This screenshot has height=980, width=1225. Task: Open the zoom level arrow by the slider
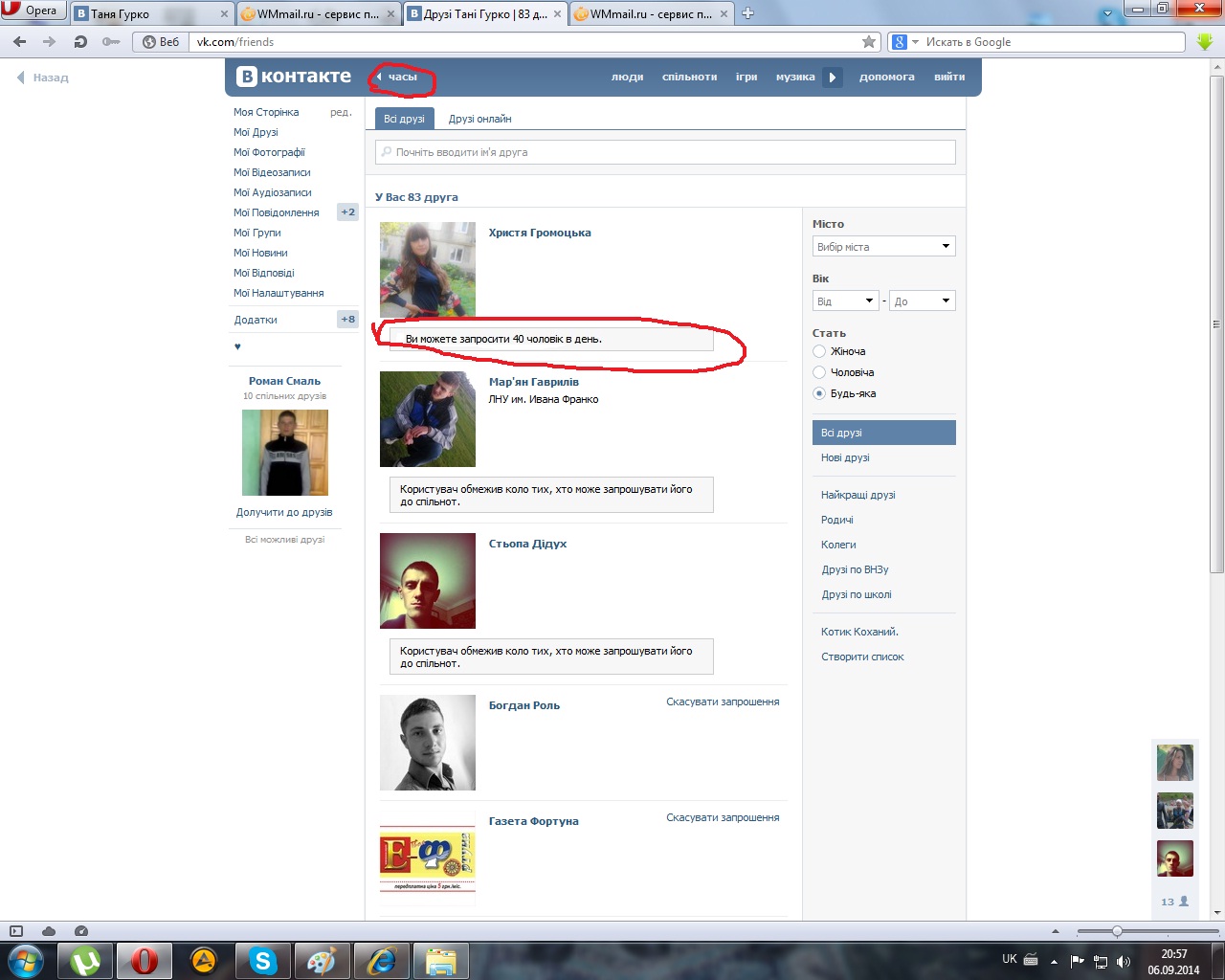click(x=1056, y=931)
